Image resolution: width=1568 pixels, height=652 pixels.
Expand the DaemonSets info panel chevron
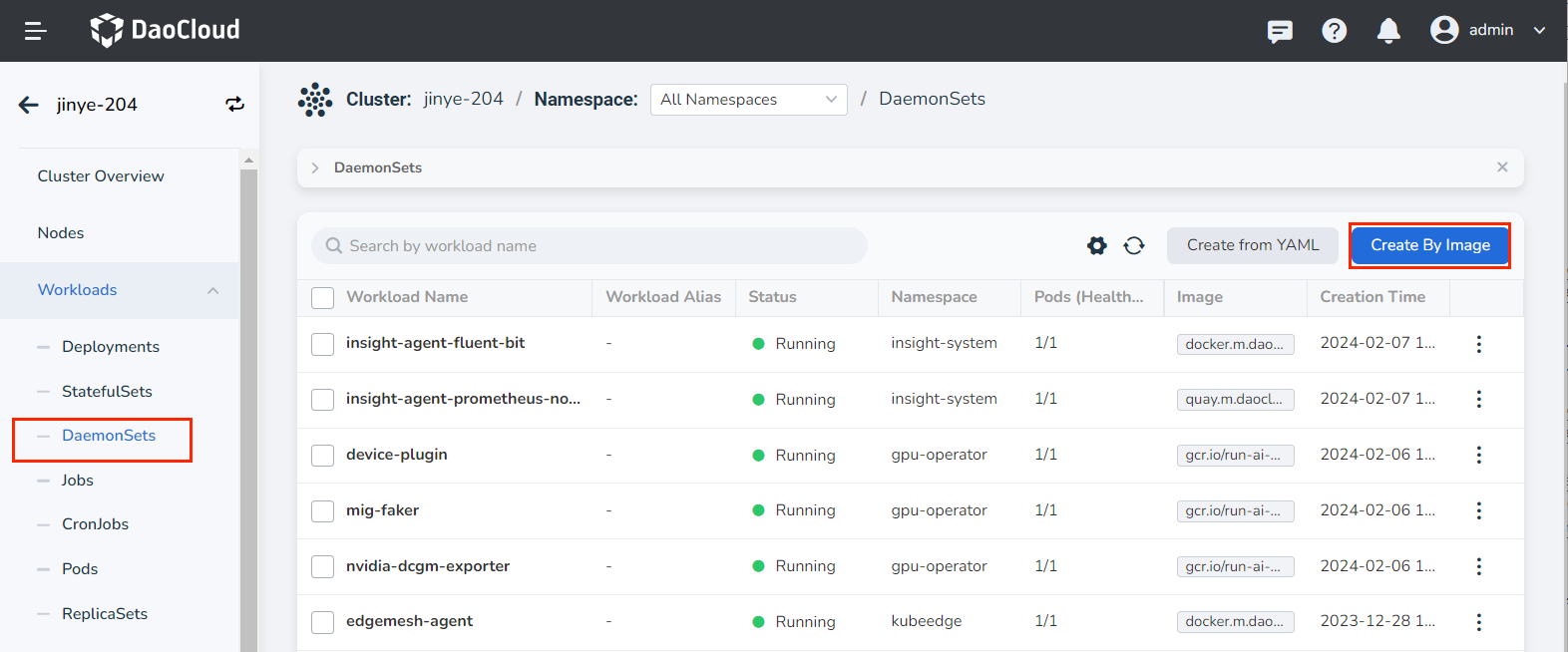(315, 167)
